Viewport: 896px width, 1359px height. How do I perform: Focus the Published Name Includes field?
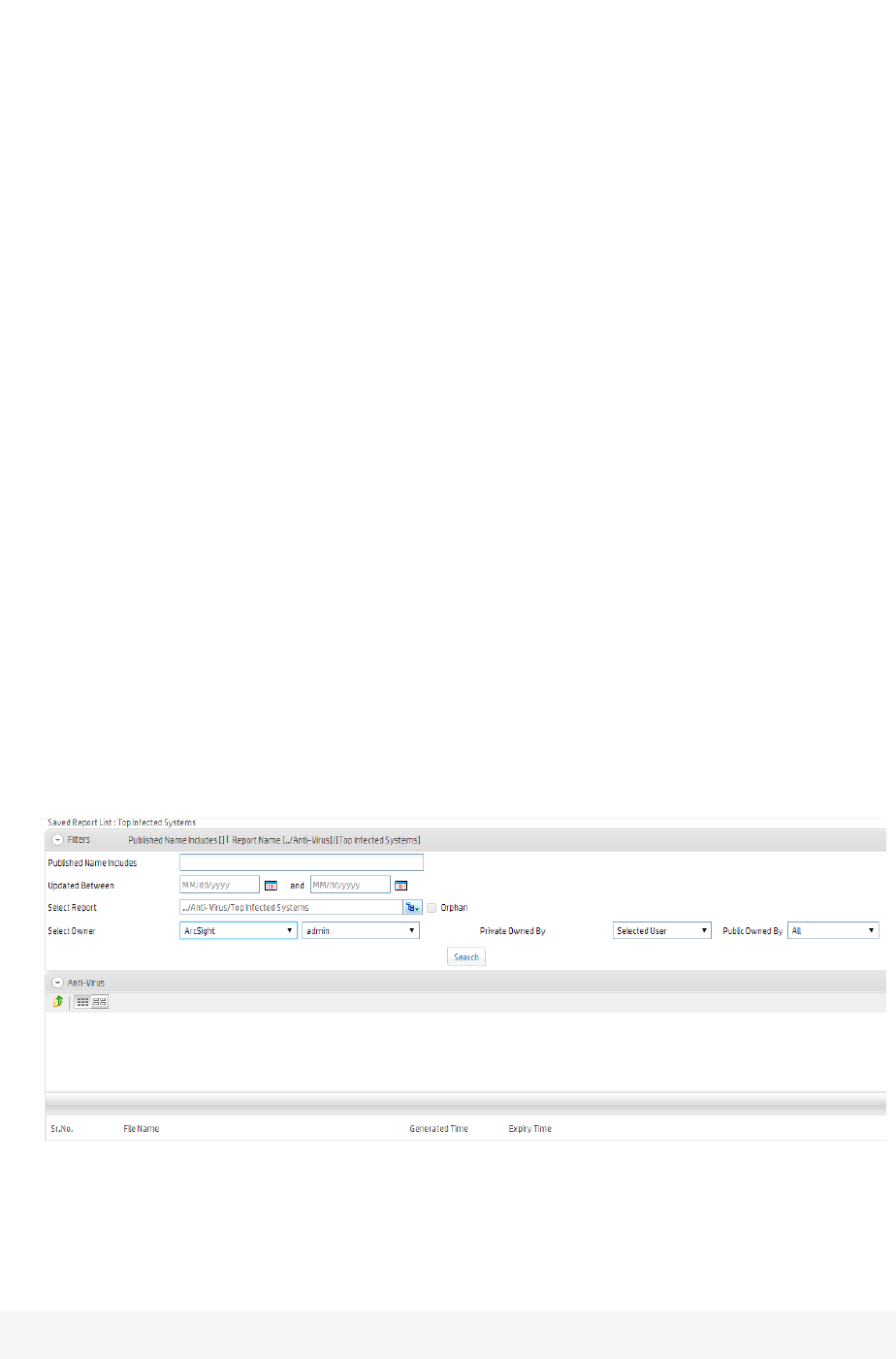tap(302, 862)
